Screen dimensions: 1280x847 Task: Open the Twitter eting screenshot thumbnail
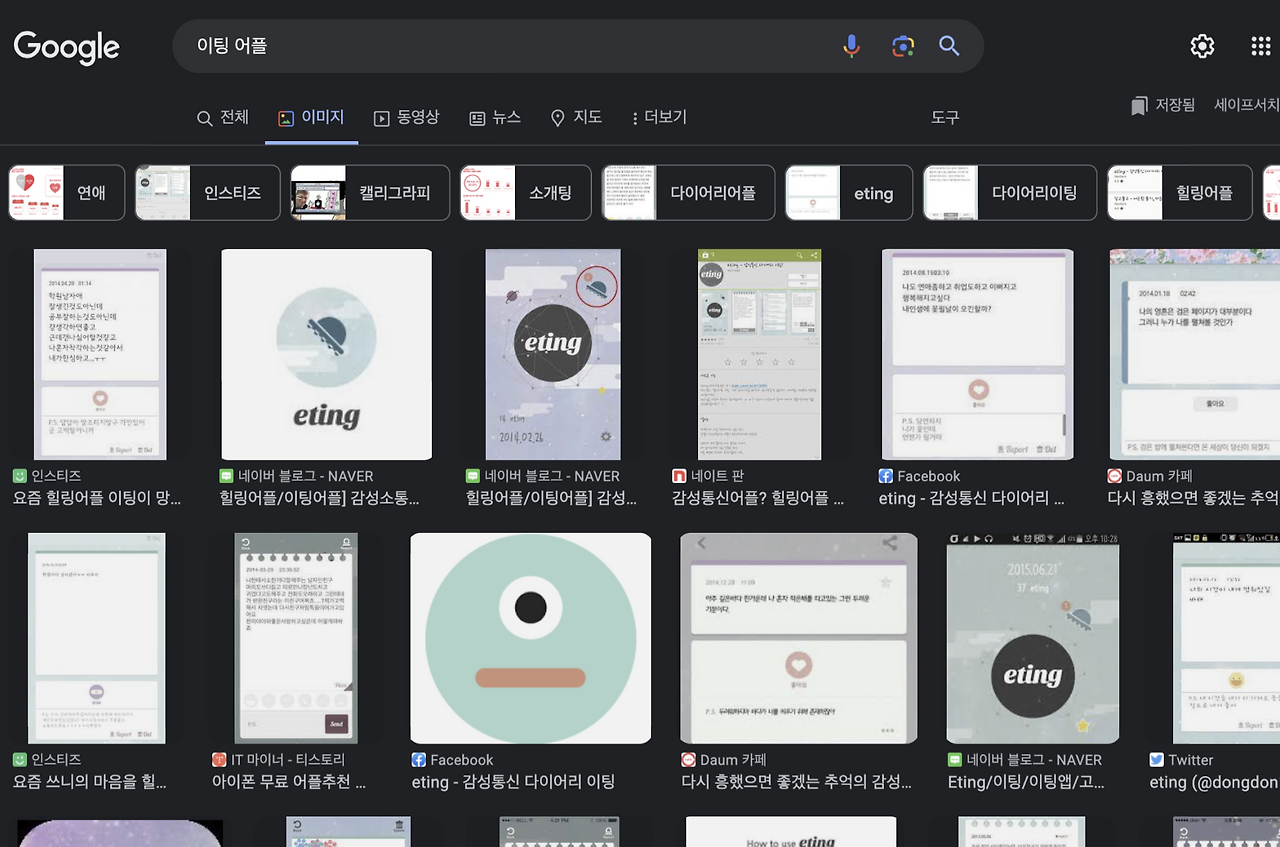(x=1226, y=638)
